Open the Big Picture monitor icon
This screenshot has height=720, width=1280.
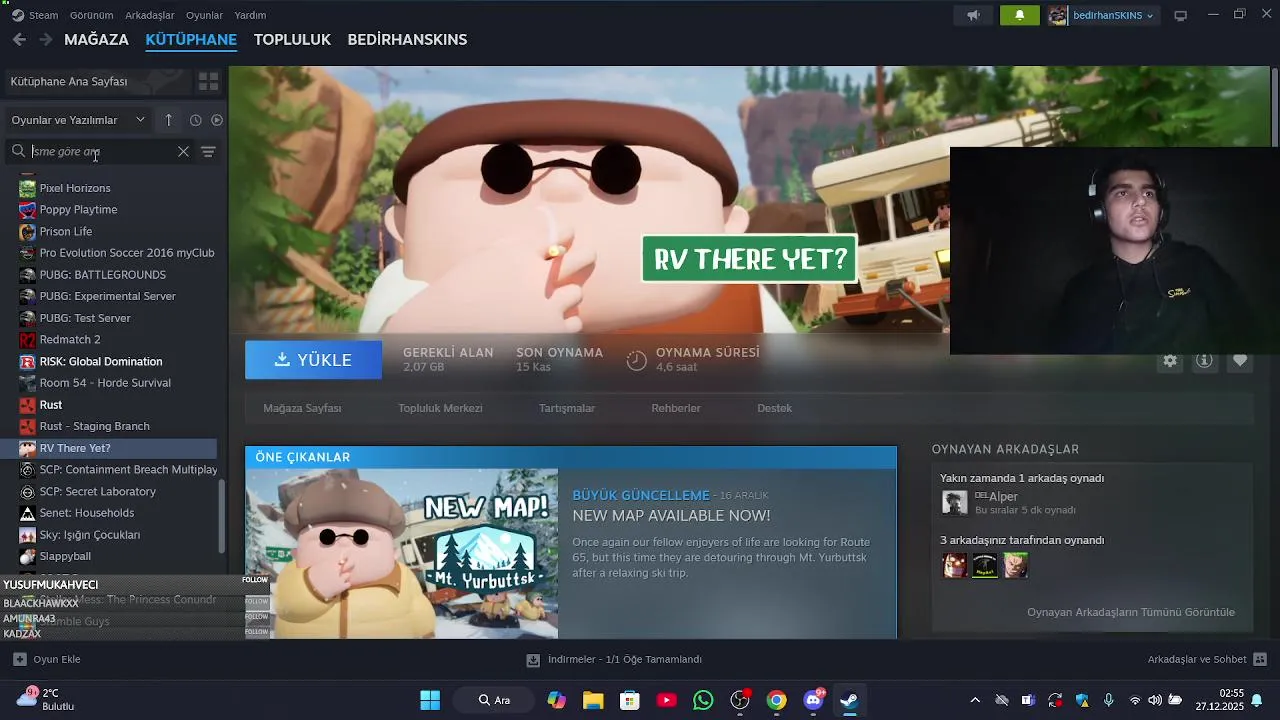(x=1180, y=15)
